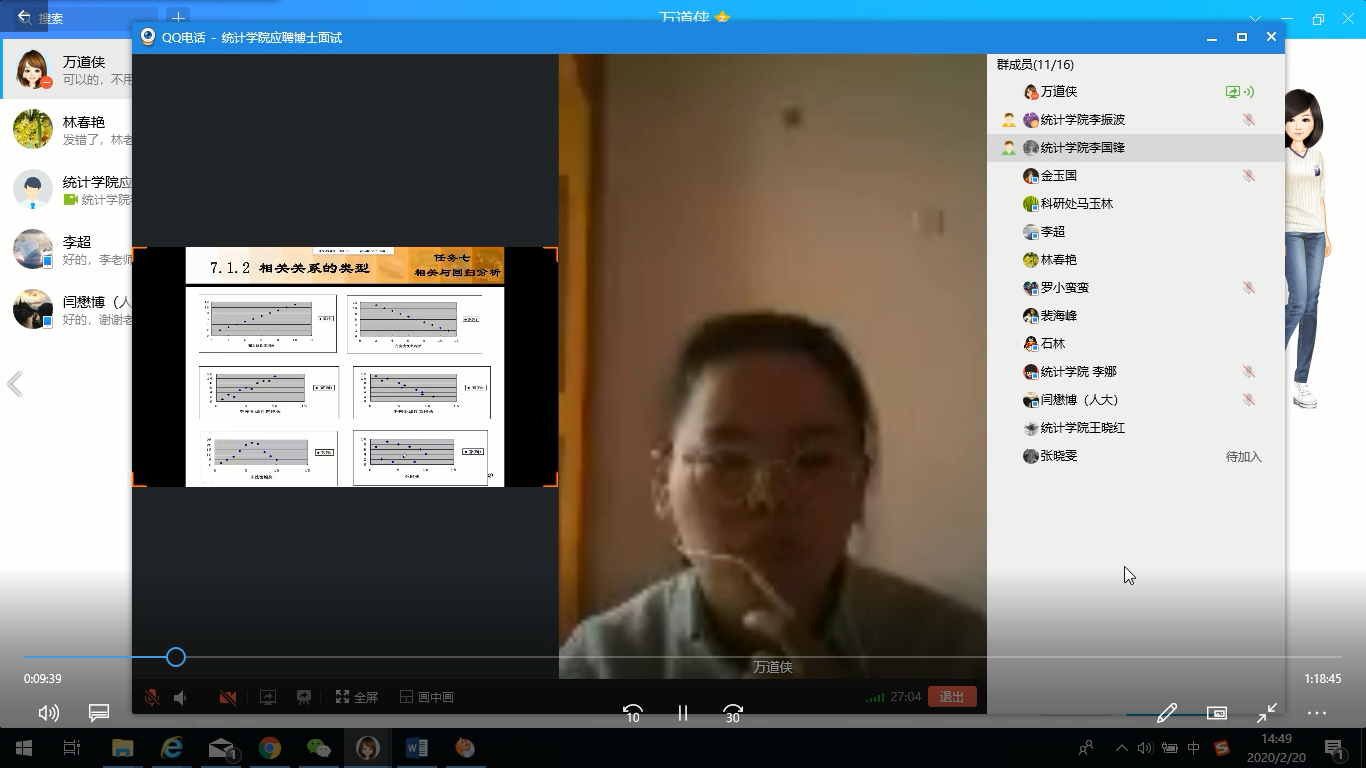This screenshot has width=1366, height=768.
Task: Exit full screen using shrink arrows icon
Action: coord(1267,713)
